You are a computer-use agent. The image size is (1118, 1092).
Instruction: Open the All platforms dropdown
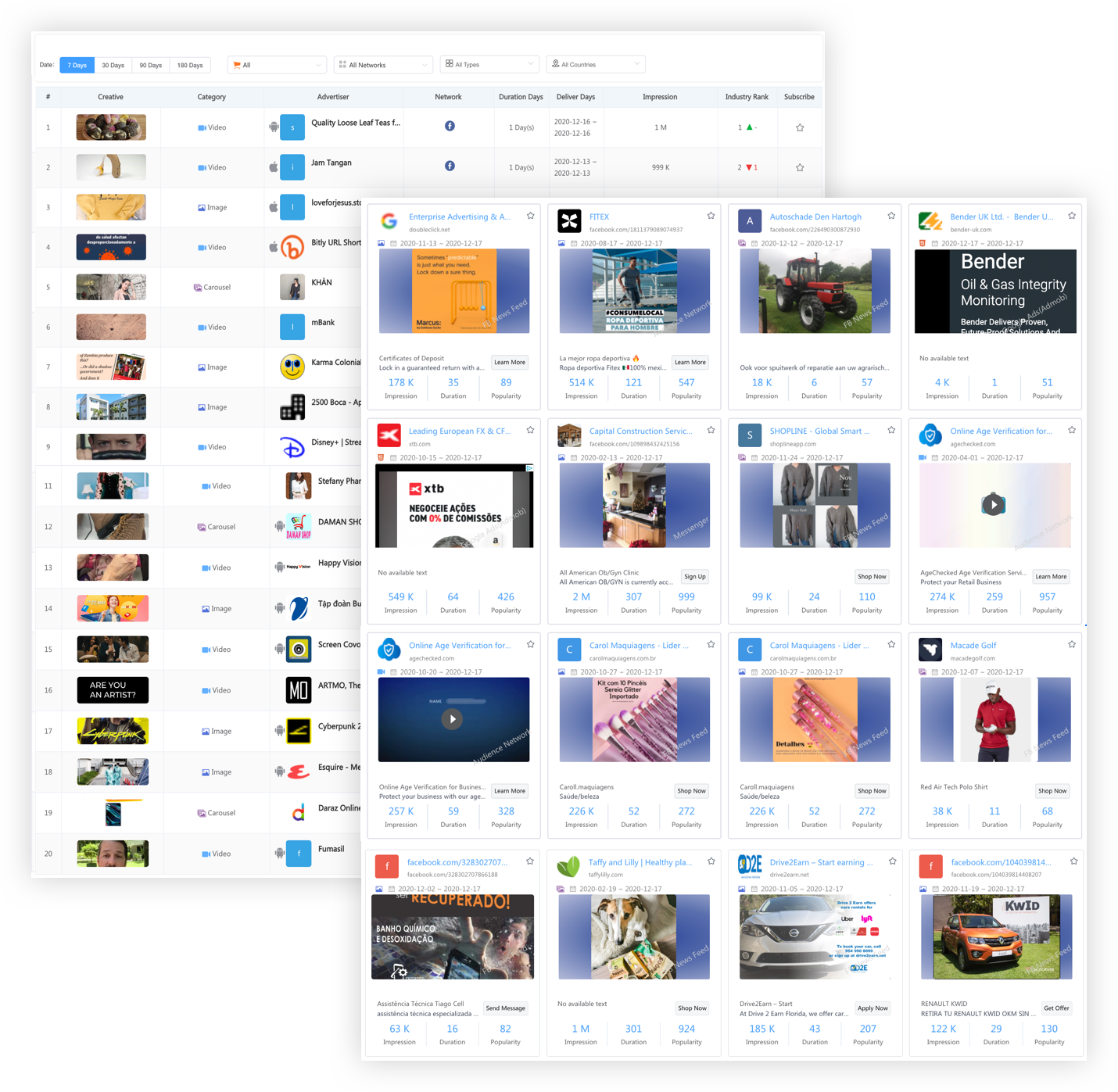pyautogui.click(x=277, y=65)
